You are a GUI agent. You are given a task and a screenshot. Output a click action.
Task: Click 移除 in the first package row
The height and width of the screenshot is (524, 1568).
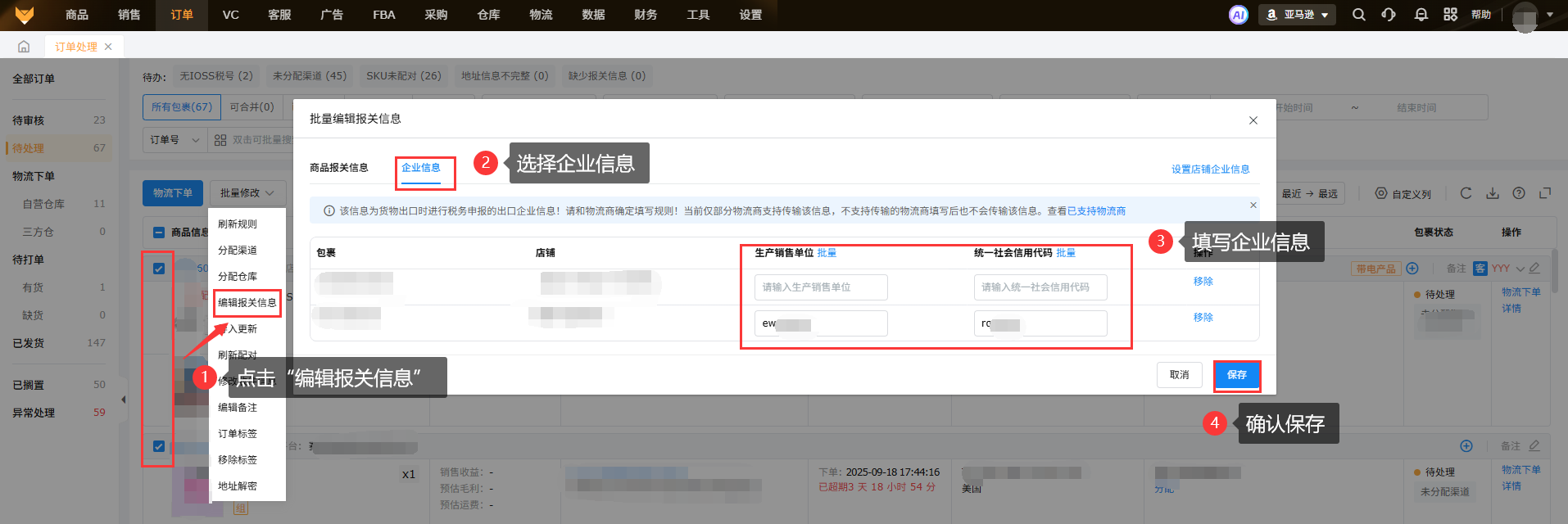1203,282
